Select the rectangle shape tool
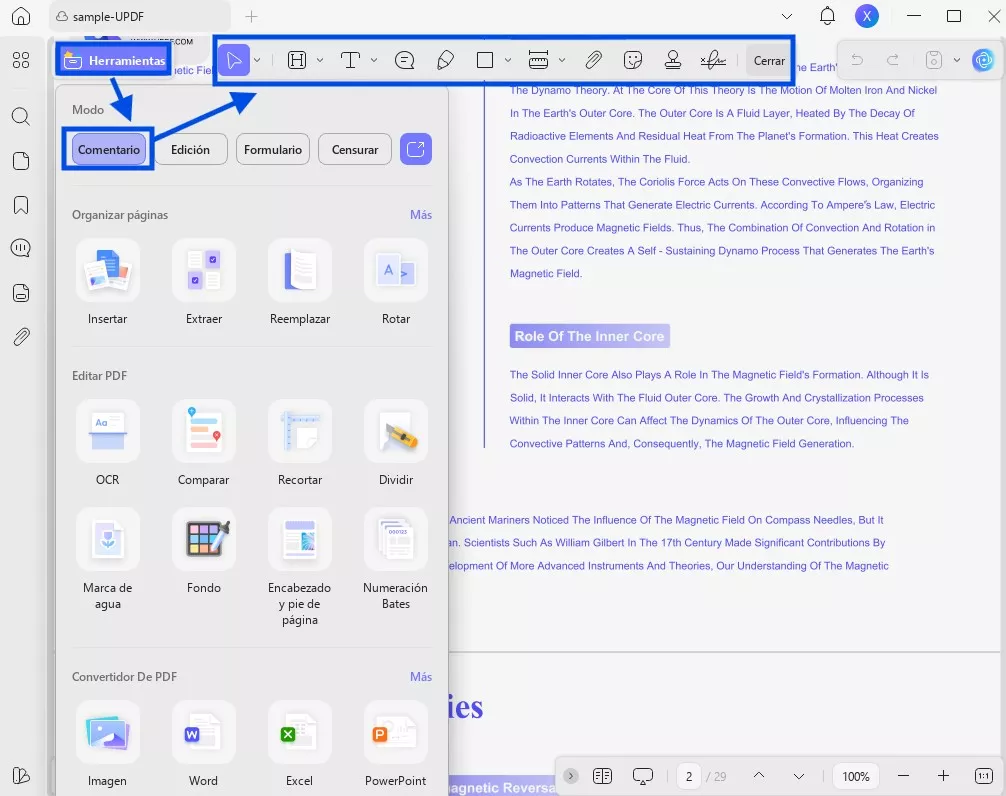1006x796 pixels. tap(485, 60)
